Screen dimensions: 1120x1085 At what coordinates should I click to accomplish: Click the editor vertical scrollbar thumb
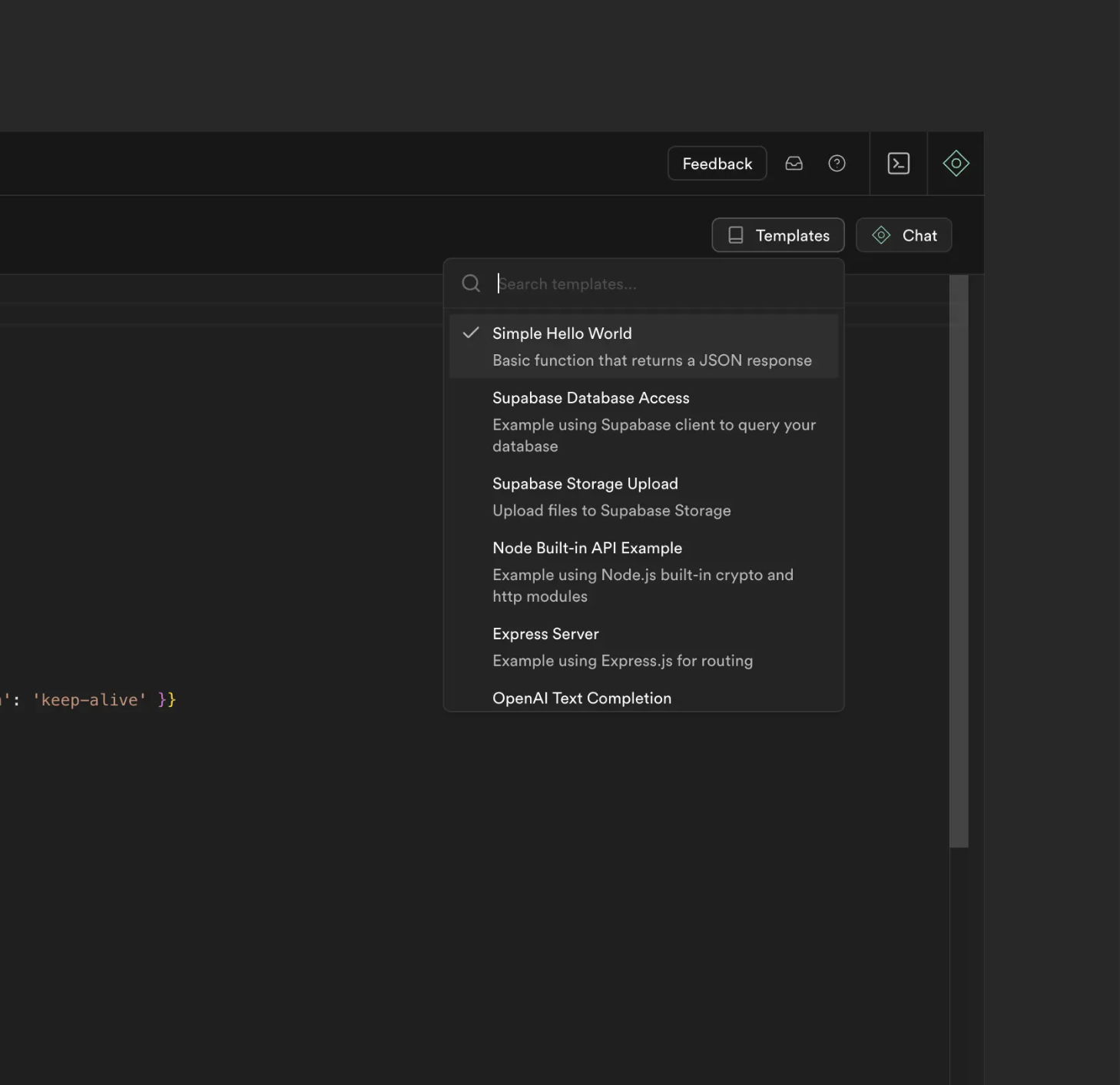959,561
